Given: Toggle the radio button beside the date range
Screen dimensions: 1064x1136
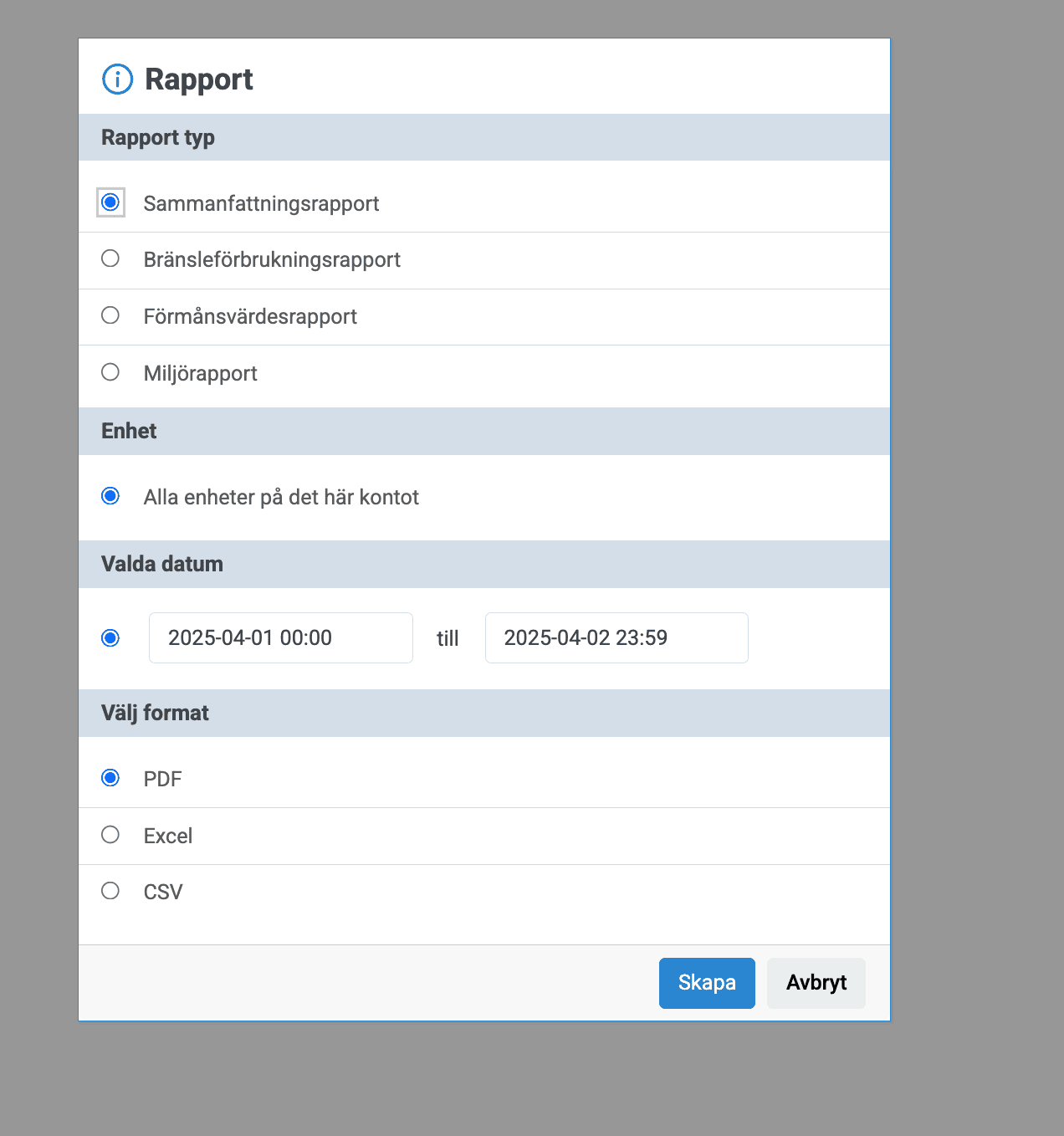Looking at the screenshot, I should coord(110,638).
